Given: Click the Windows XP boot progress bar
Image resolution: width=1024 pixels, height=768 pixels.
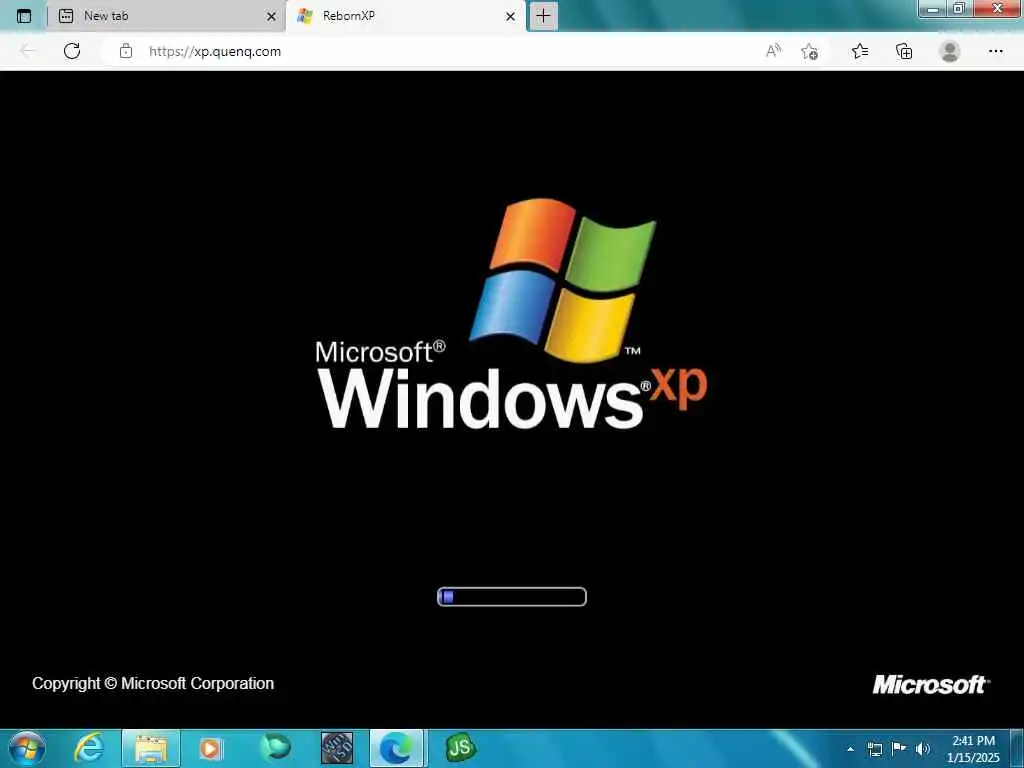Looking at the screenshot, I should (512, 597).
